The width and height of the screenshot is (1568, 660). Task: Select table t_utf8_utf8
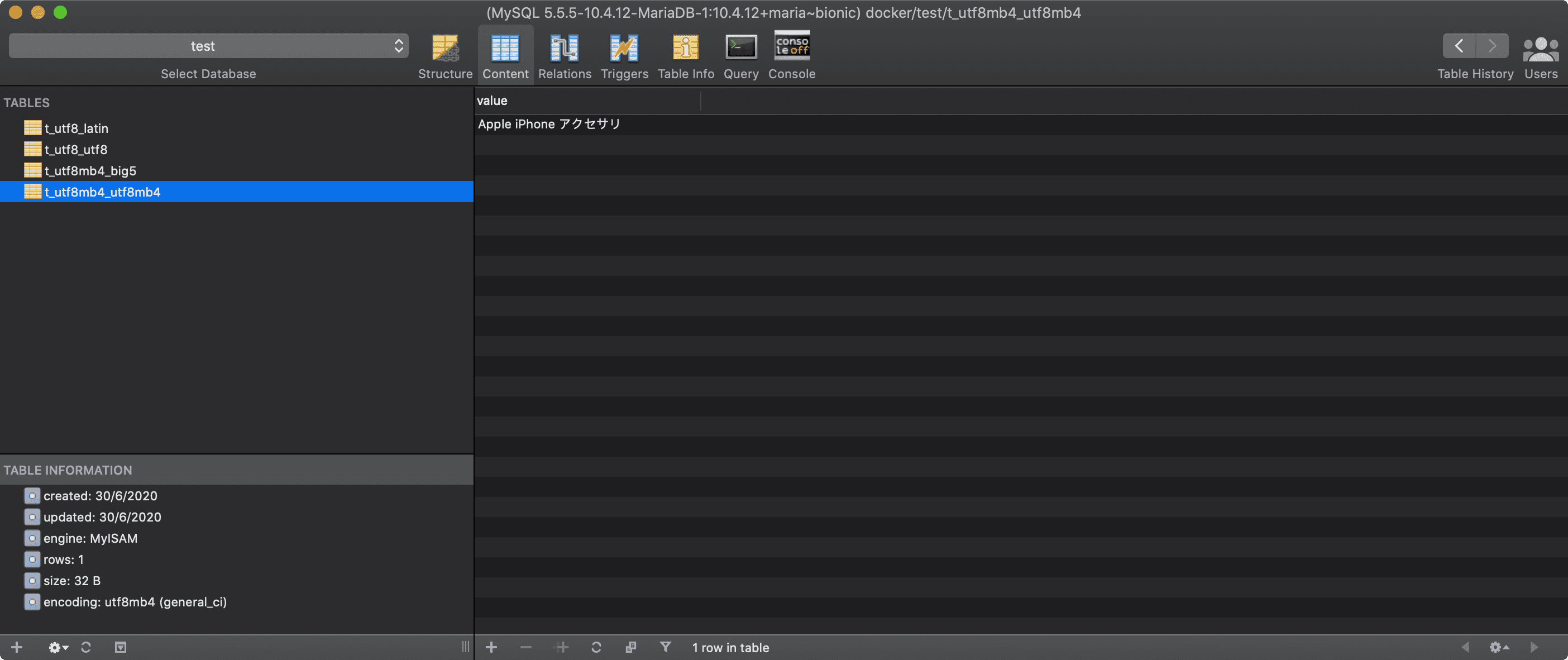[236, 150]
